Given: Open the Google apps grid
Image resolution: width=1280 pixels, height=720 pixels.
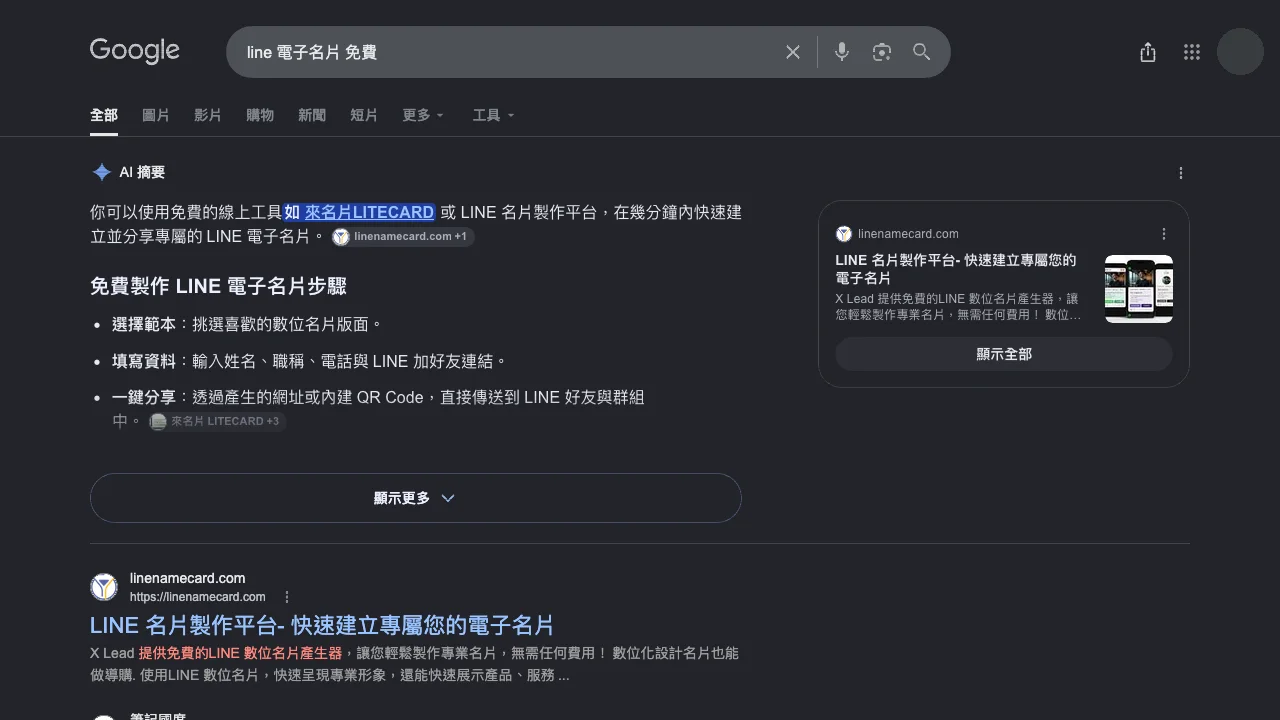Looking at the screenshot, I should 1192,52.
